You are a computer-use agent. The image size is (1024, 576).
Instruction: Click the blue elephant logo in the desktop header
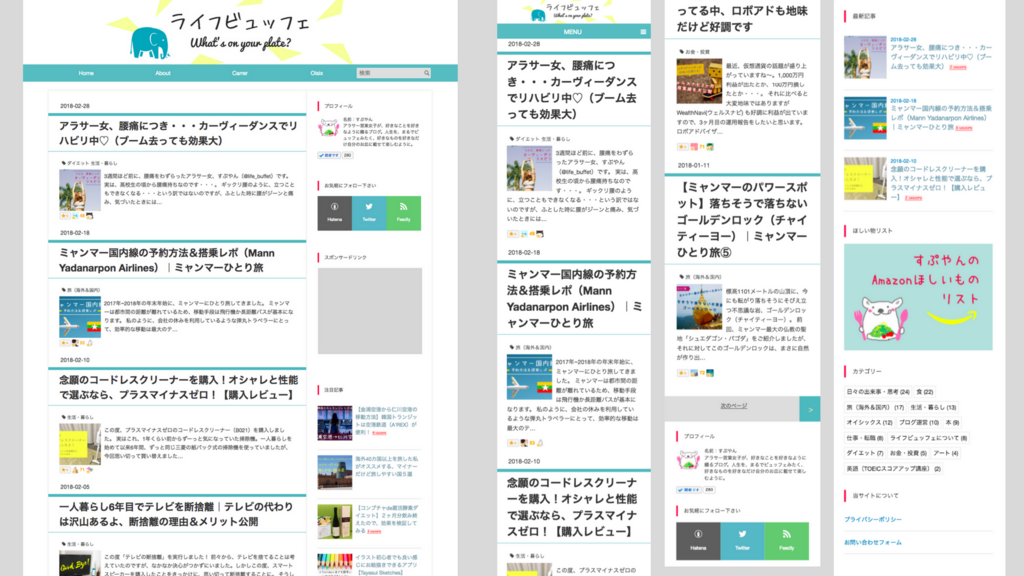(150, 43)
